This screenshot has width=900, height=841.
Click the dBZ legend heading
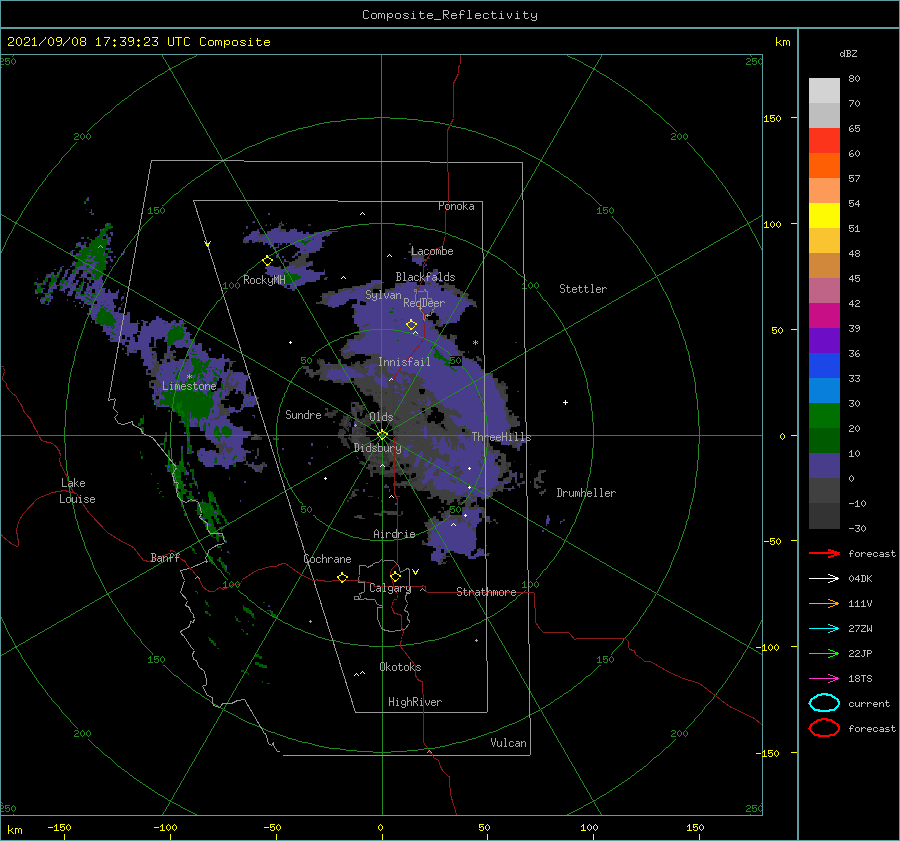coord(848,53)
